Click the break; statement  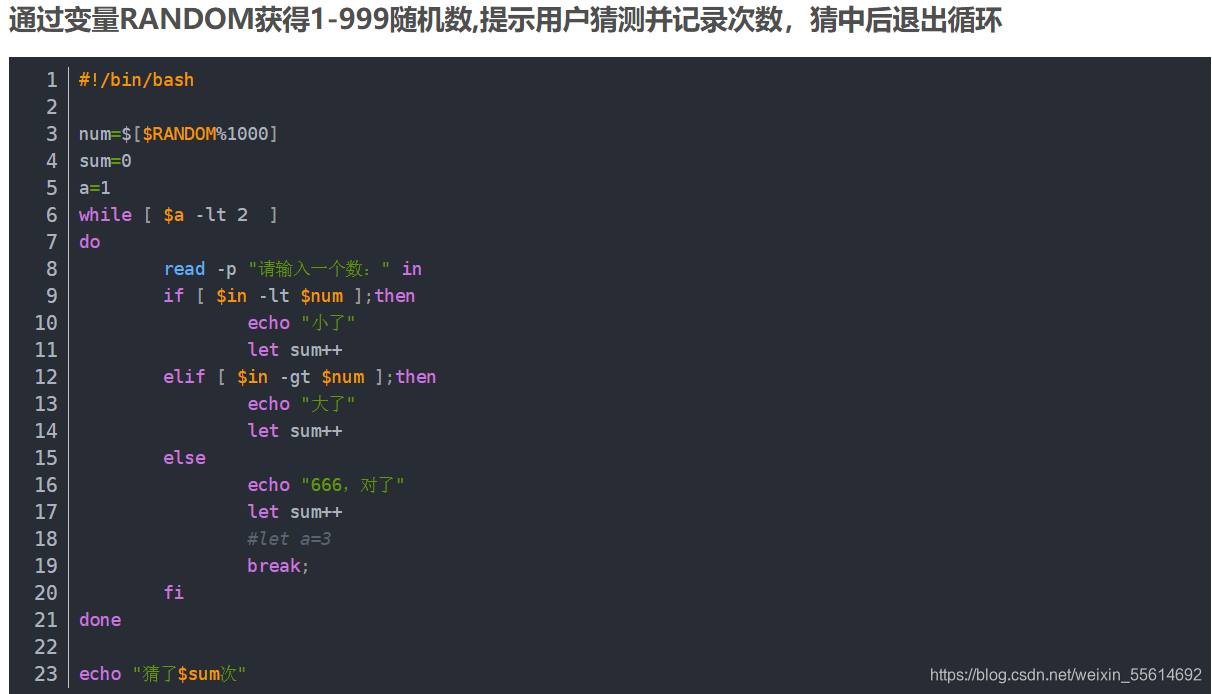(279, 566)
